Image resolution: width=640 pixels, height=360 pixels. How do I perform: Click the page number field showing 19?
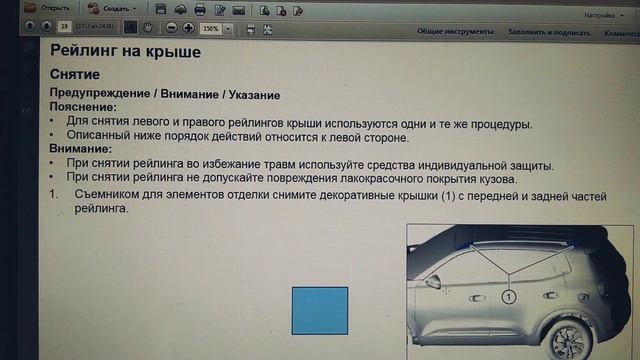click(x=64, y=27)
